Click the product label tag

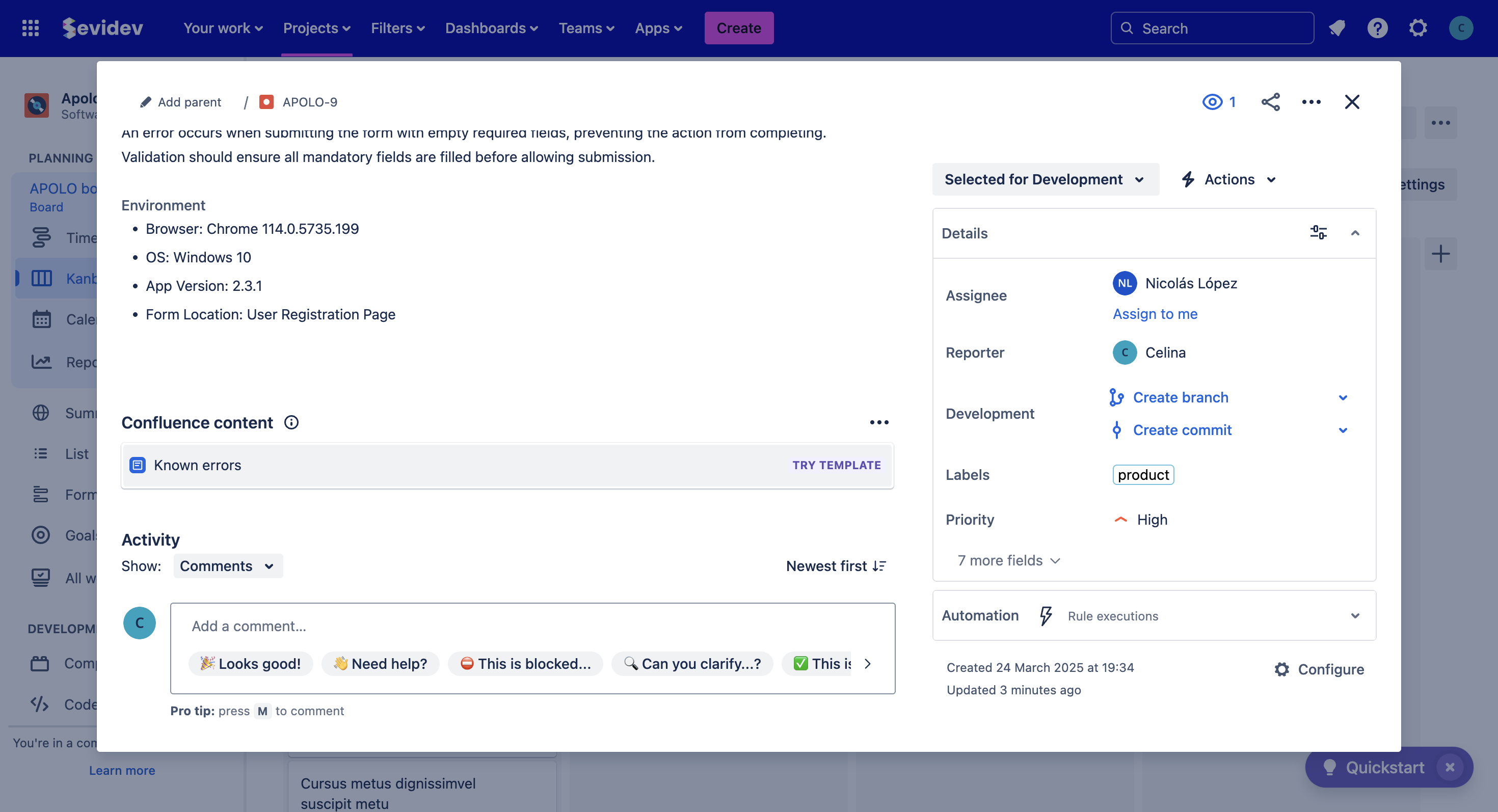(x=1143, y=474)
